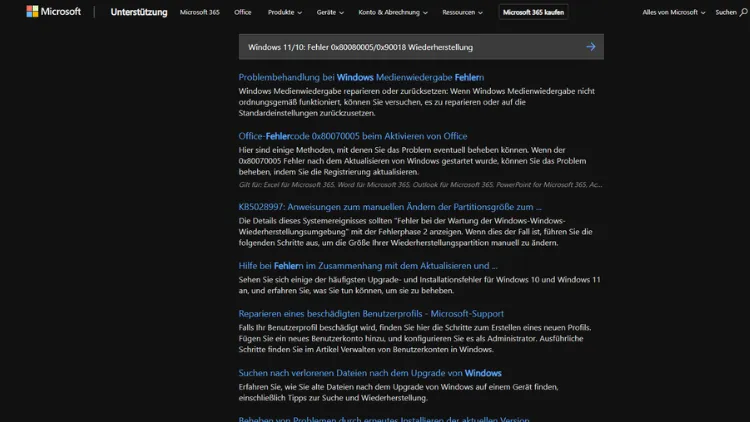
Task: Click the Suchen label in header
Action: [726, 12]
